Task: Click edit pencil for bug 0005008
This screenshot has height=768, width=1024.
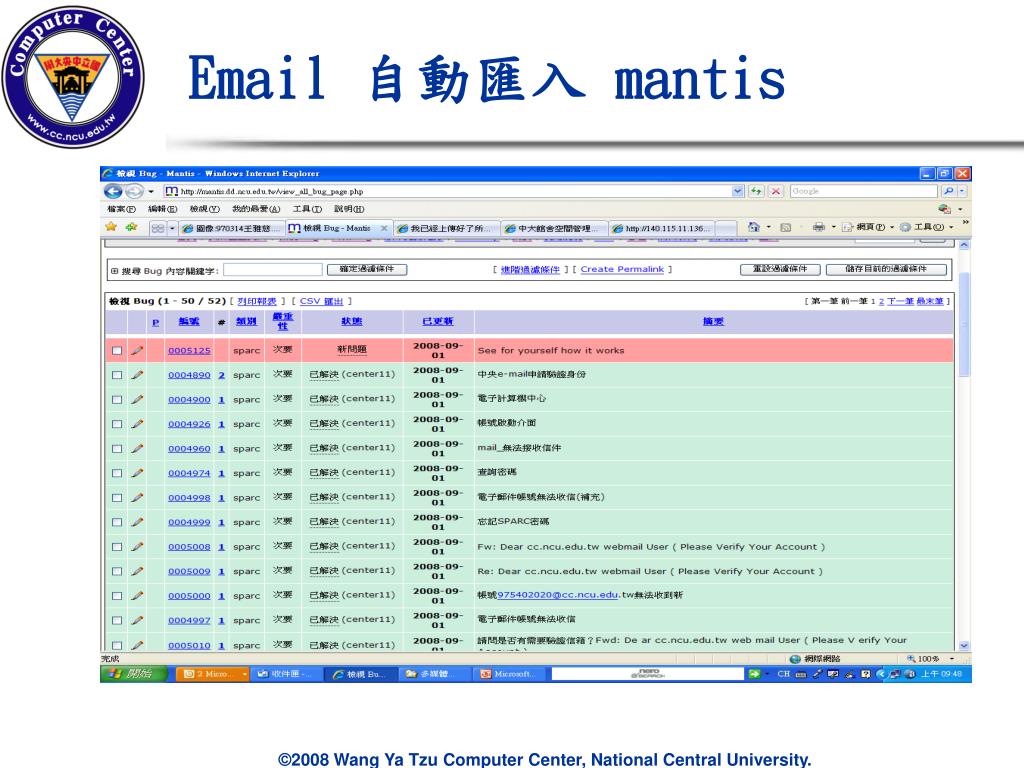Action: (137, 547)
